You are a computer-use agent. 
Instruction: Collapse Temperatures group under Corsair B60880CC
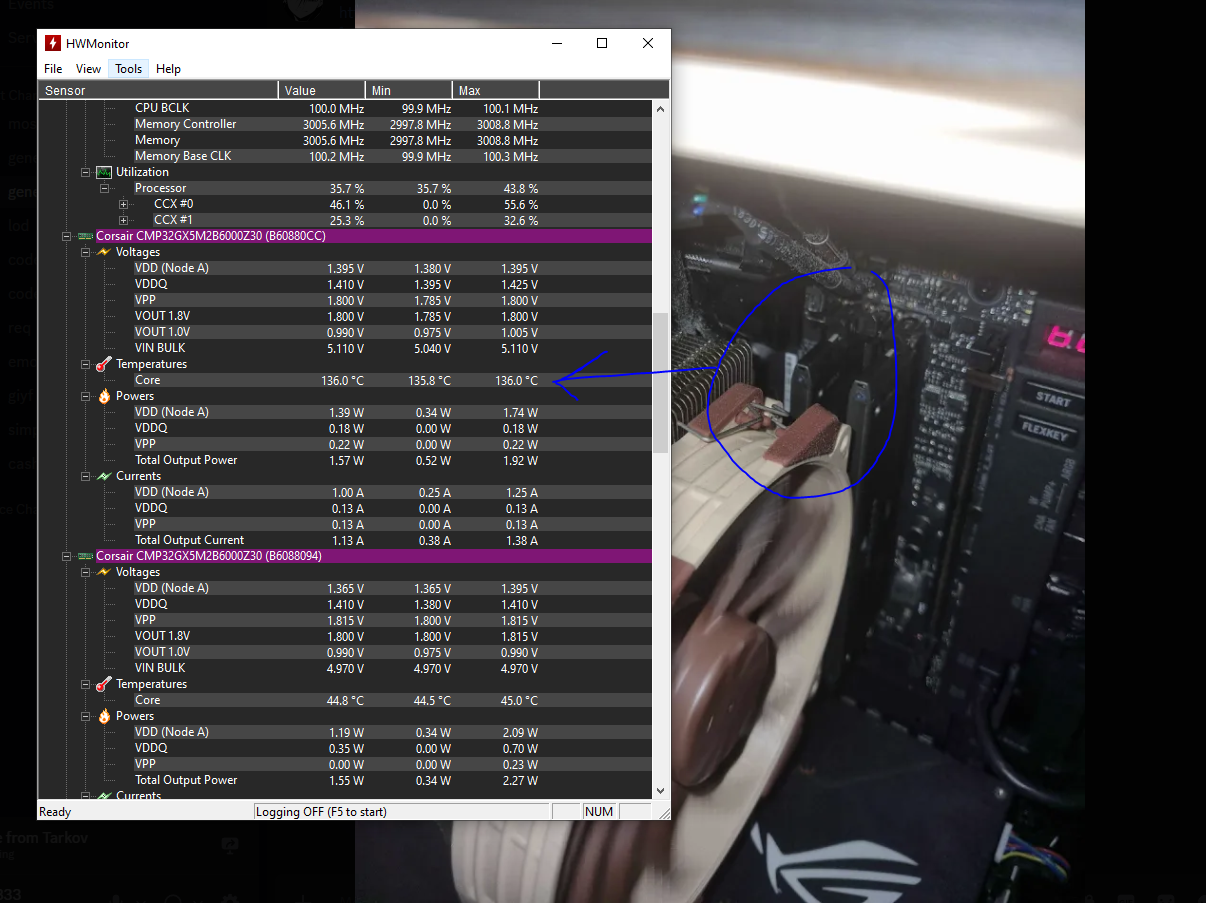86,364
